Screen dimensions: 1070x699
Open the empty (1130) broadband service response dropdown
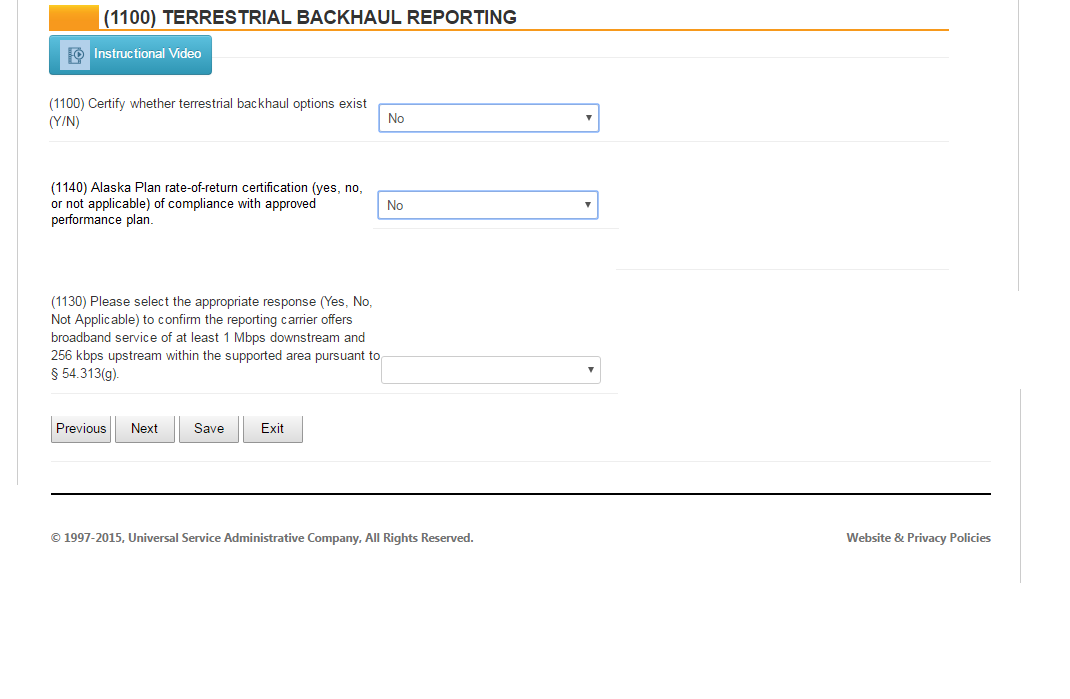(x=491, y=370)
